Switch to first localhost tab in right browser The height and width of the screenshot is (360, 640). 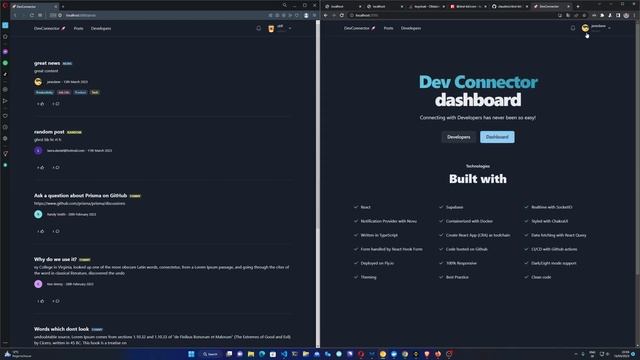pos(342,7)
